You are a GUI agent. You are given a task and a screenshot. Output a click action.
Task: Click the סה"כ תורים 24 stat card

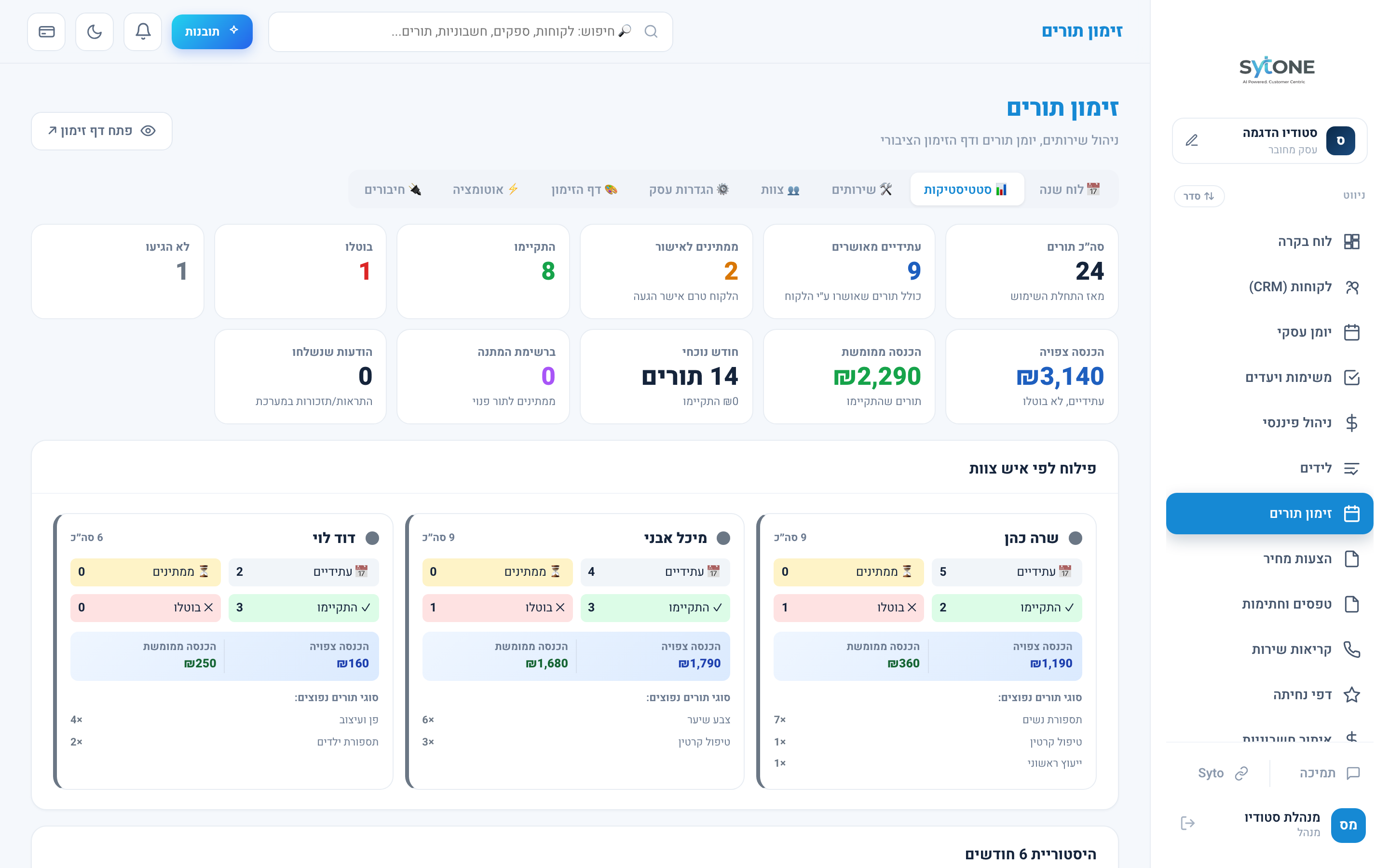1032,271
